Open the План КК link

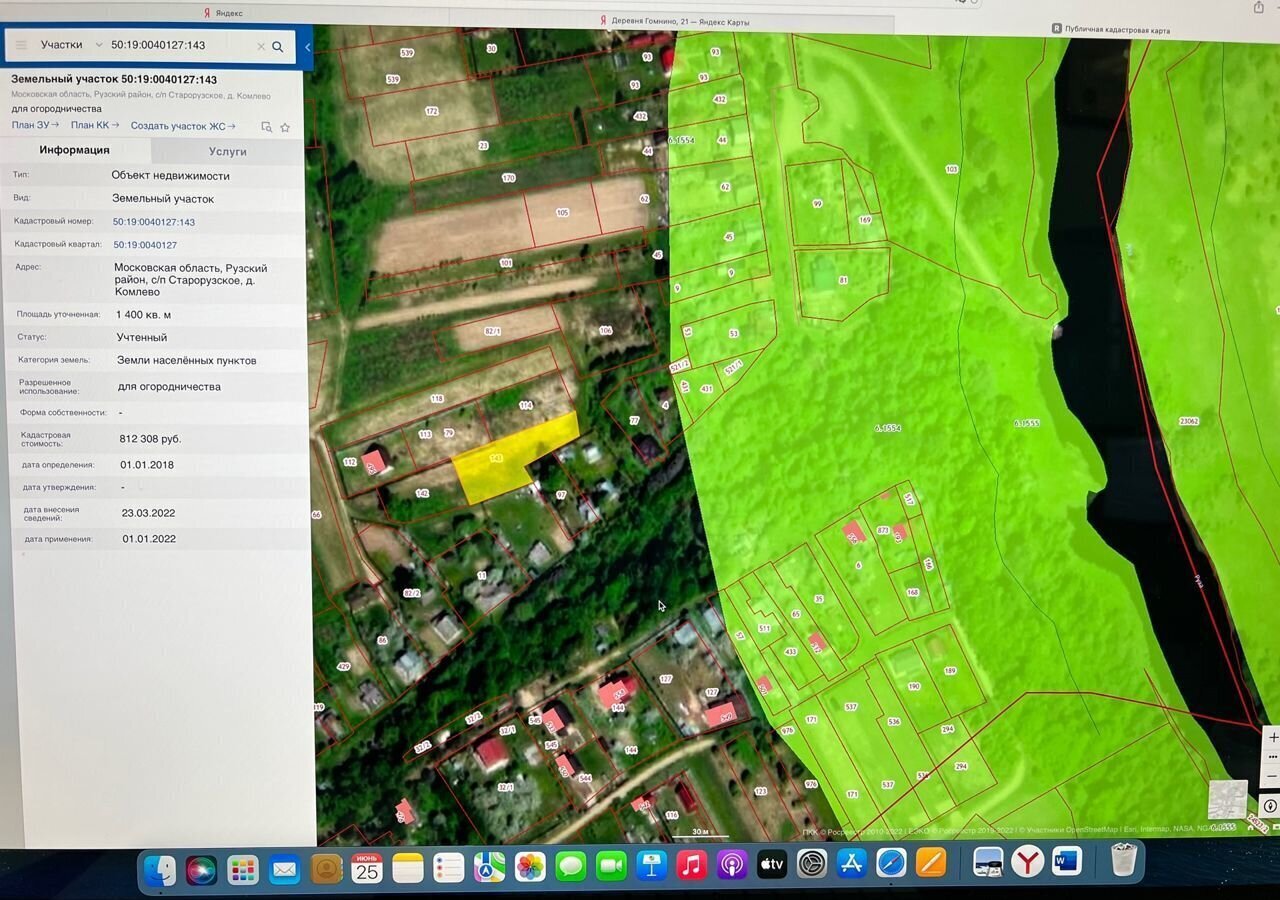pos(95,125)
